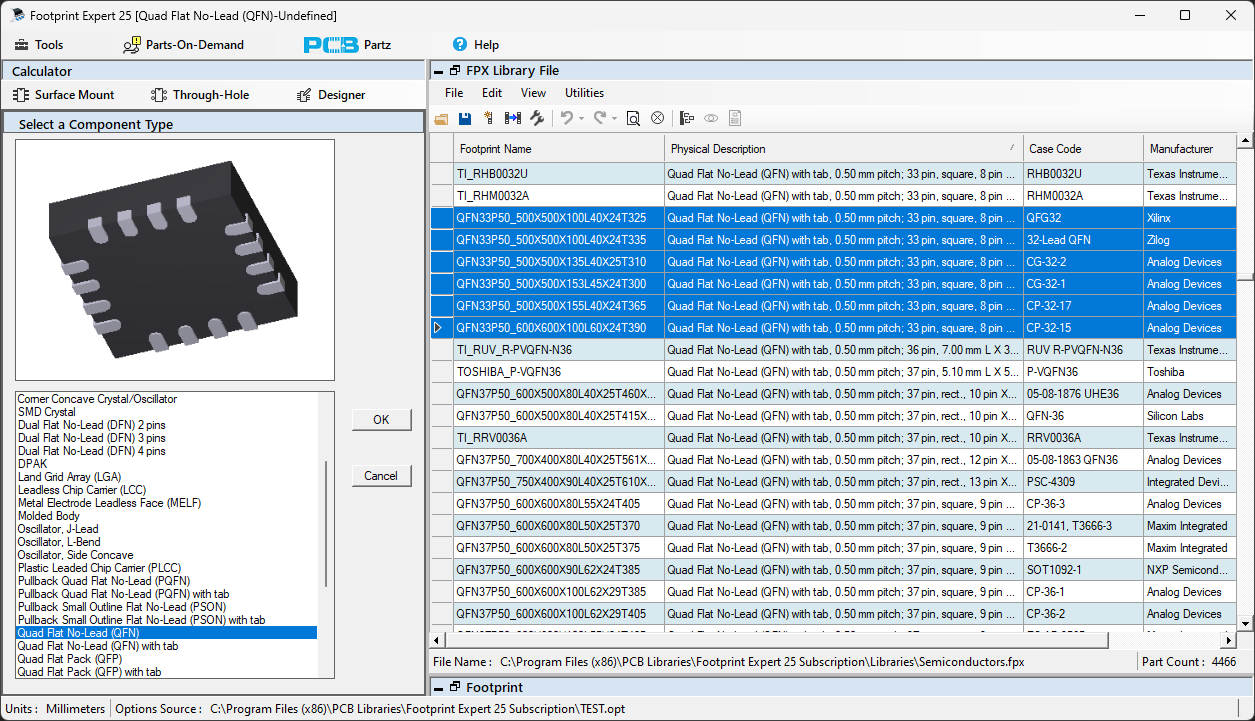The height and width of the screenshot is (721, 1255).
Task: Open the Utilities menu
Action: [x=585, y=93]
